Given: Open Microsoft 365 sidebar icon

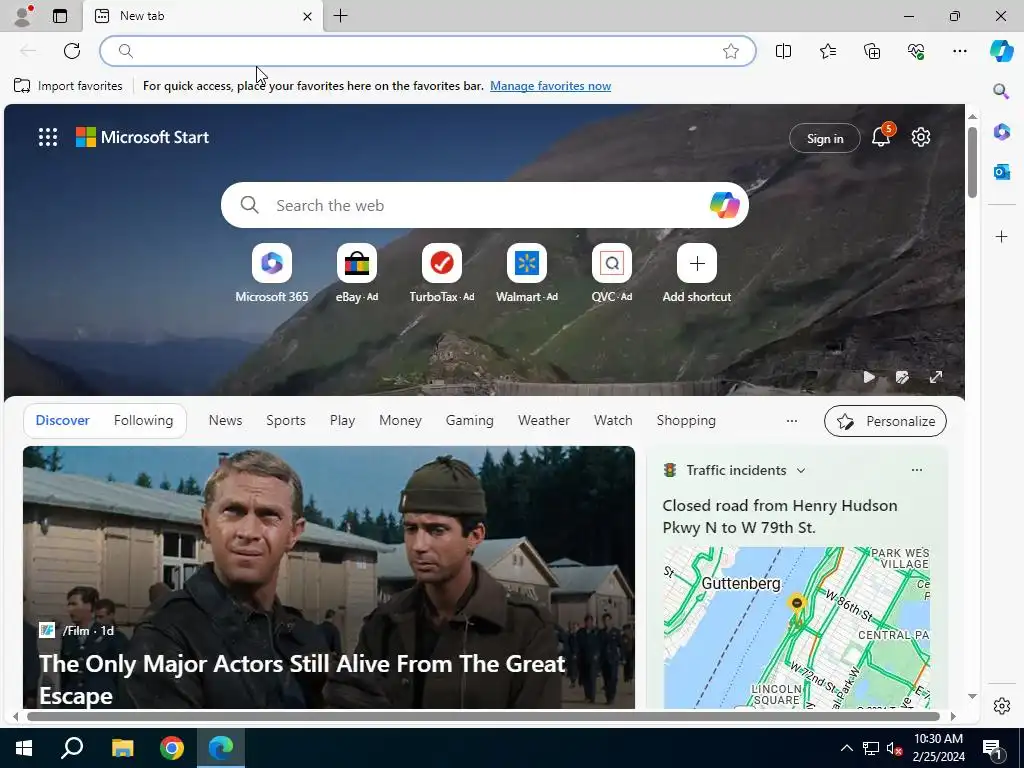Looking at the screenshot, I should pos(1001,132).
